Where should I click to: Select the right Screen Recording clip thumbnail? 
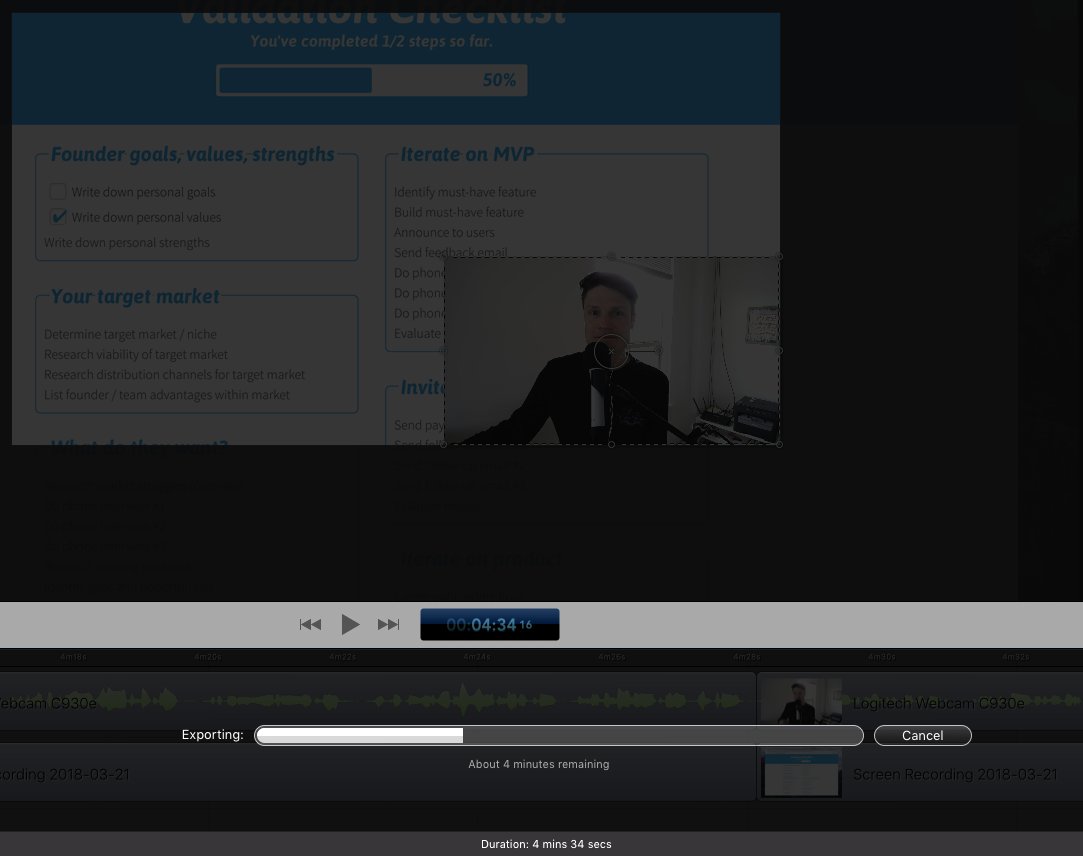click(800, 774)
